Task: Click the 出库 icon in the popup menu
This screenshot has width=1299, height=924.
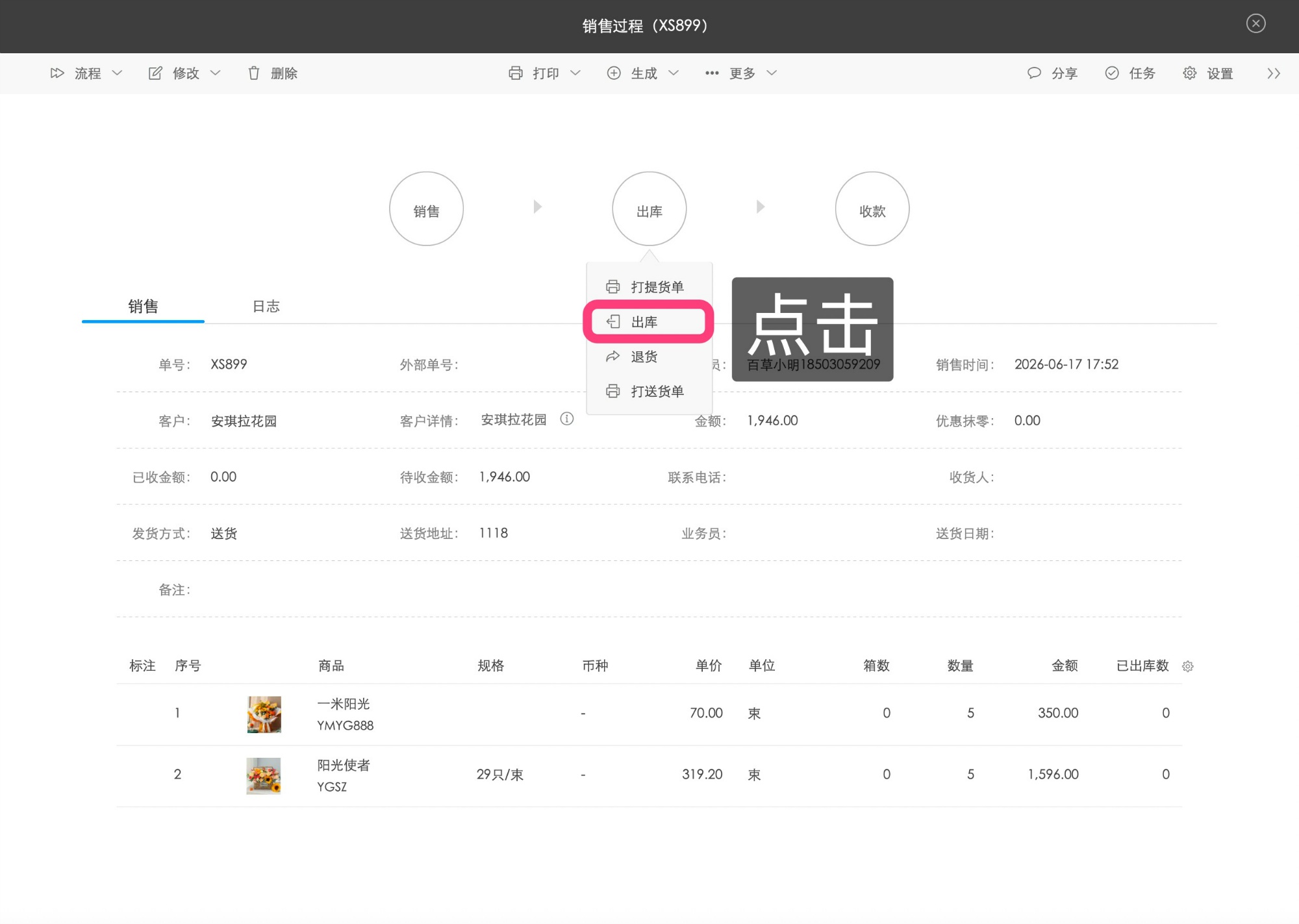Action: (612, 321)
